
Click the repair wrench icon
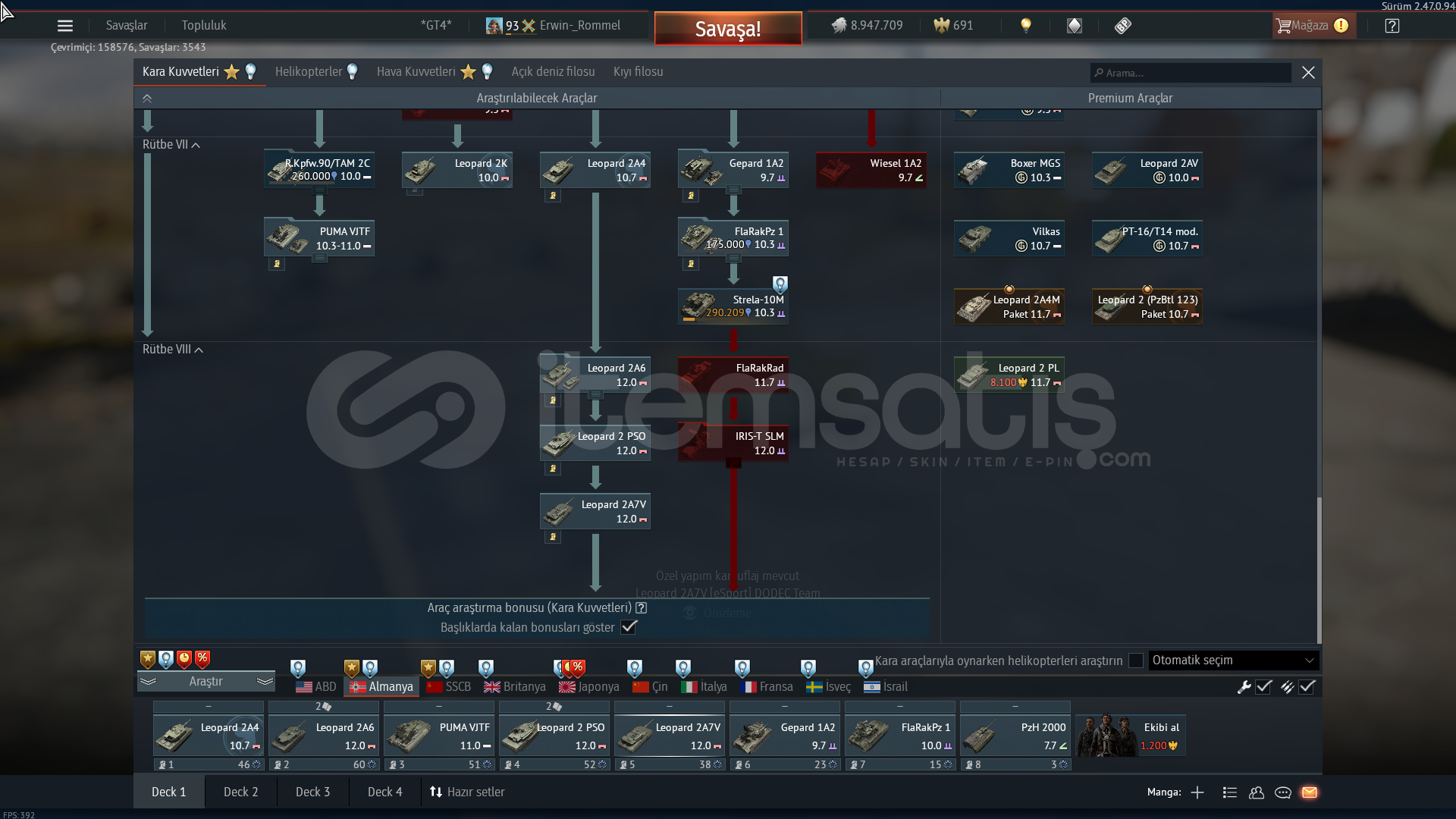point(1244,687)
